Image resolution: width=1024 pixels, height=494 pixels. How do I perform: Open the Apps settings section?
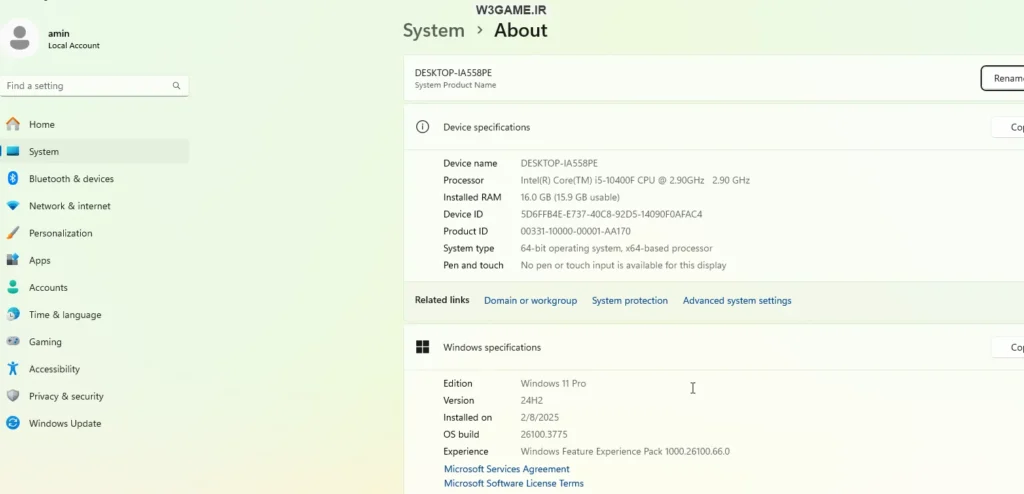[95, 260]
